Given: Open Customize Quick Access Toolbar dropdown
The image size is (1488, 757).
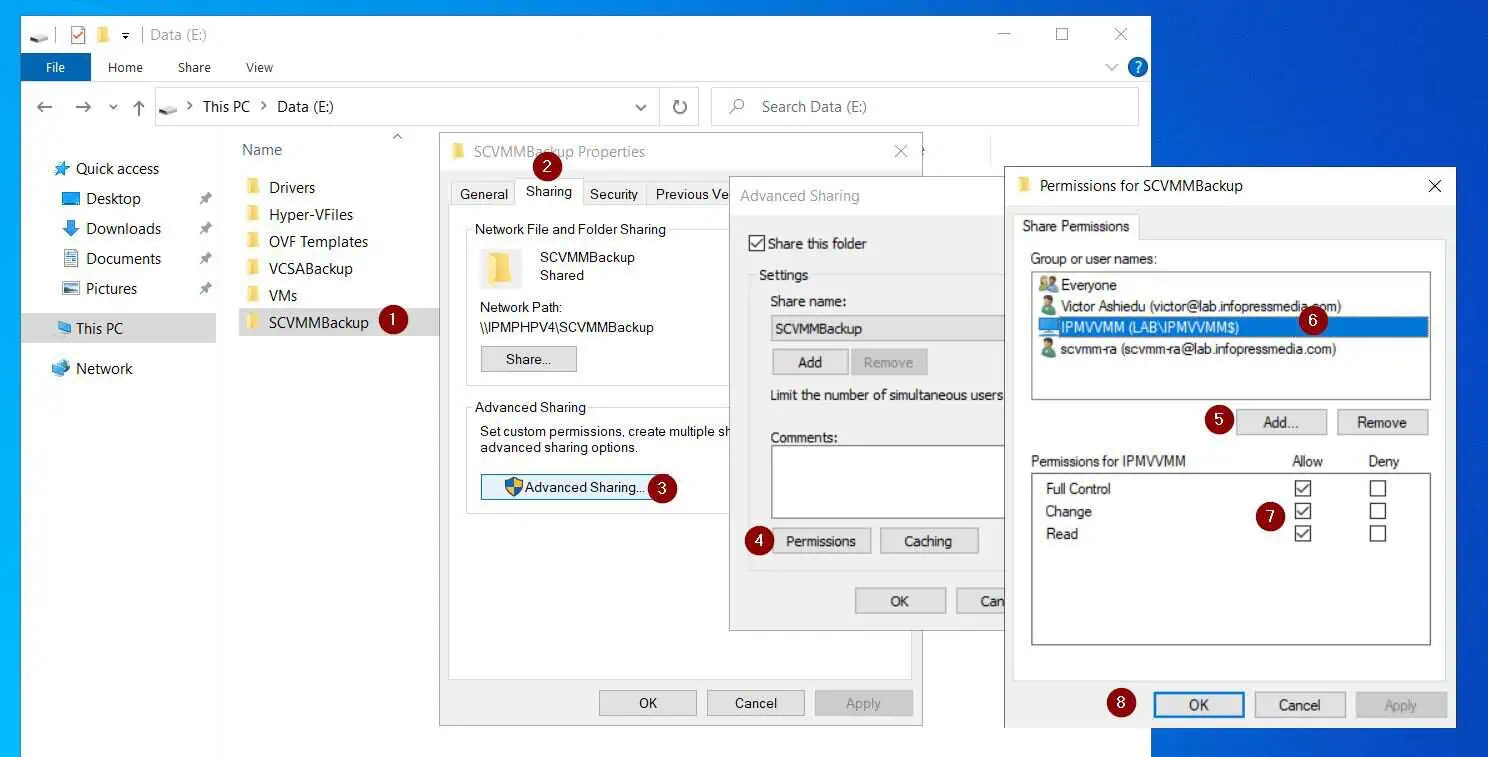Looking at the screenshot, I should (x=126, y=36).
